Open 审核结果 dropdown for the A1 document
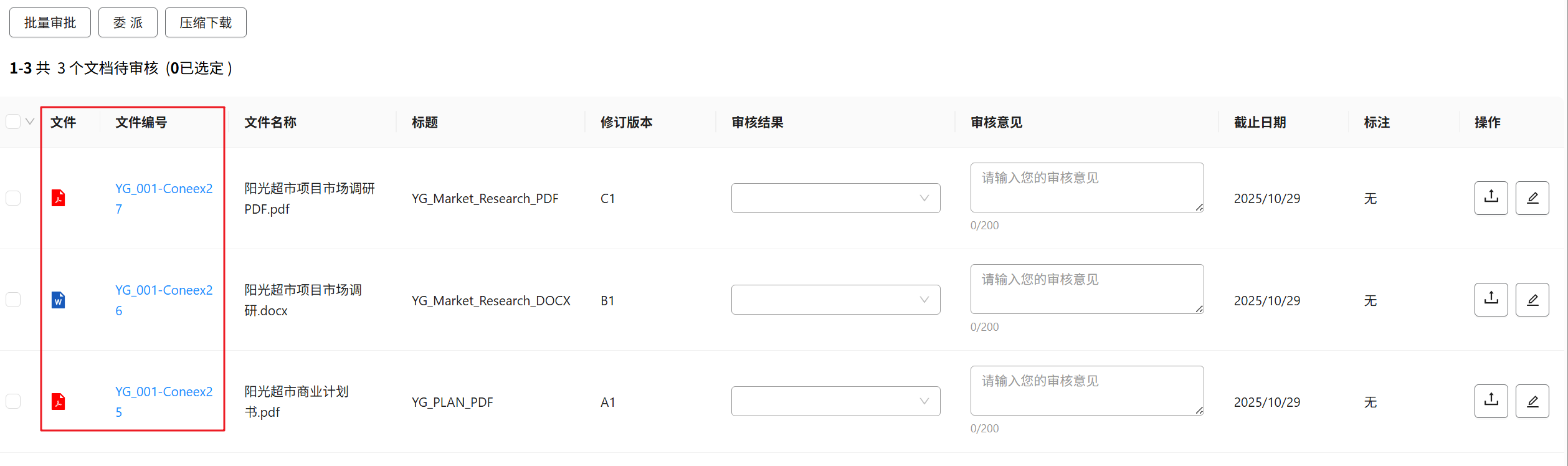Viewport: 1568px width, 466px height. [x=835, y=401]
